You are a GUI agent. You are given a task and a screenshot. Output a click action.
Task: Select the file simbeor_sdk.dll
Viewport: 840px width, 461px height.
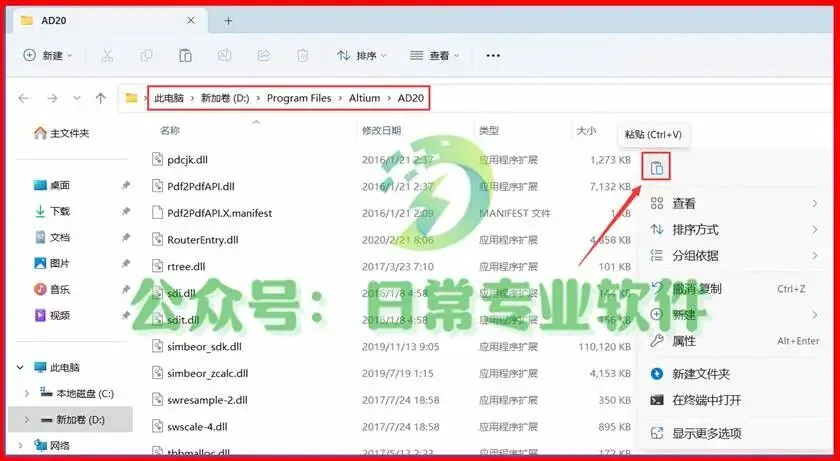(x=204, y=347)
